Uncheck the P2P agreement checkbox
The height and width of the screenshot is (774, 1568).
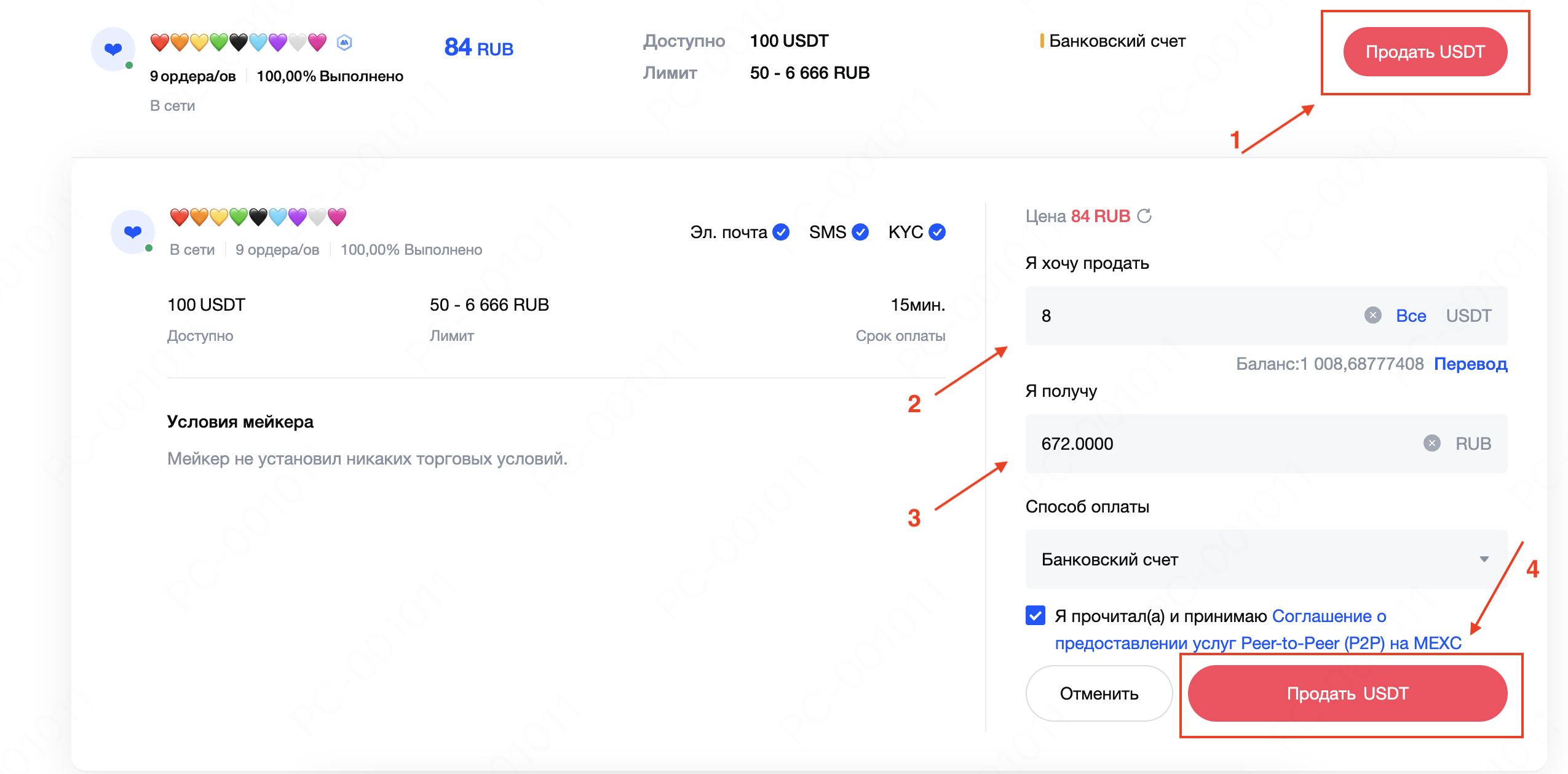1035,615
